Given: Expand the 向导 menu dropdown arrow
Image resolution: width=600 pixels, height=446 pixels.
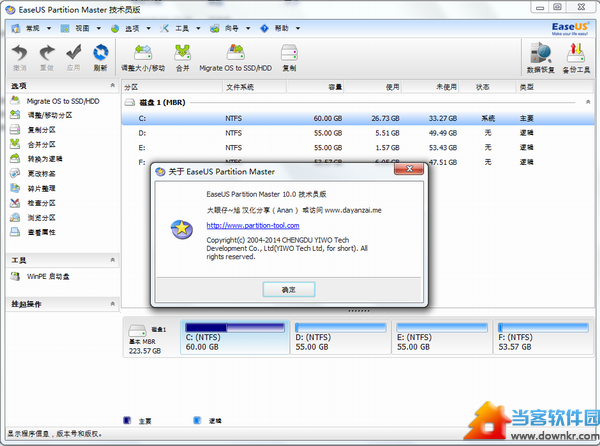Looking at the screenshot, I should tap(248, 28).
